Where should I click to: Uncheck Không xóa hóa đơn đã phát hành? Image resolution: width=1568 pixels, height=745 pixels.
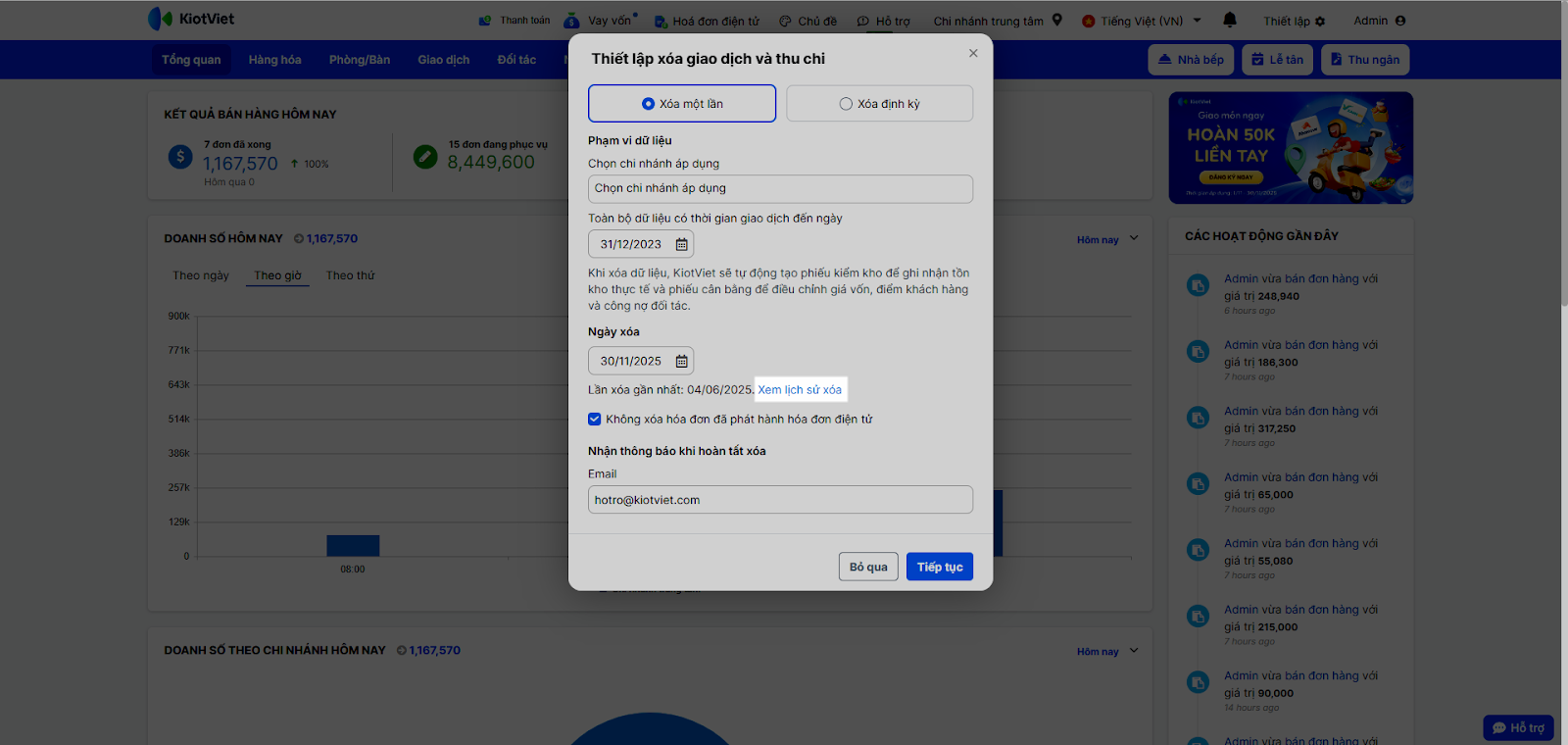tap(595, 419)
